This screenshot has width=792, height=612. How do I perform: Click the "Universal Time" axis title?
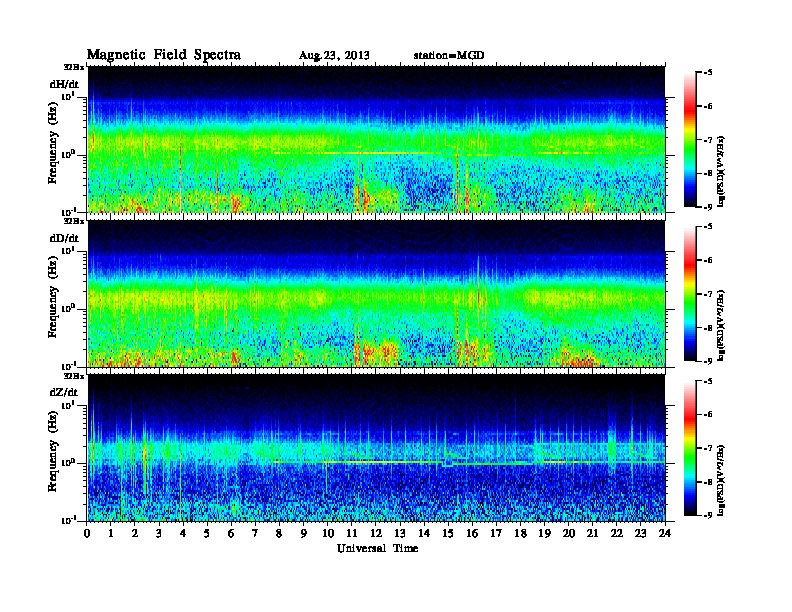pyautogui.click(x=377, y=548)
